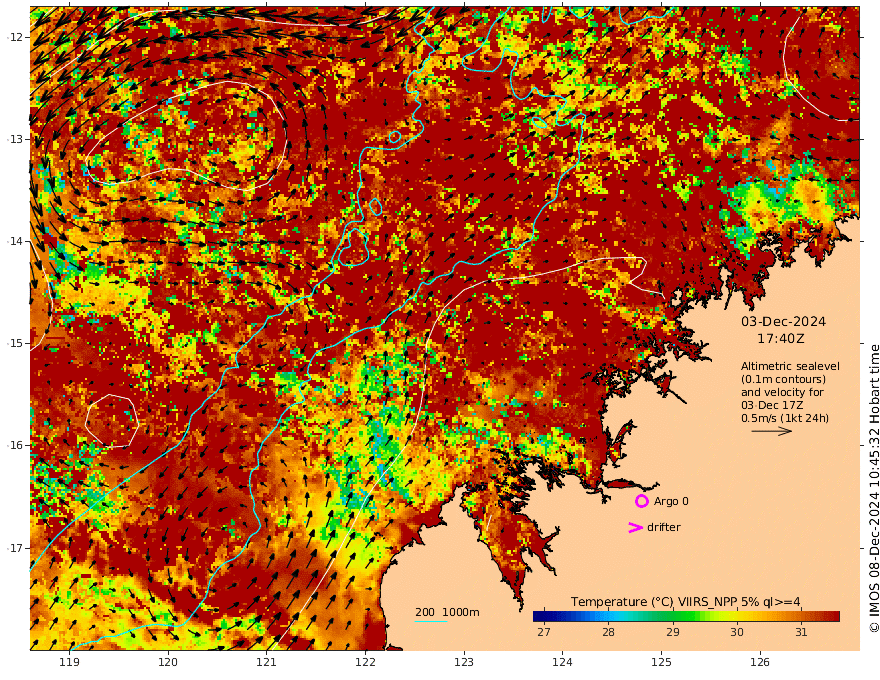Click the '(0.1m contours)' caption line
This screenshot has height=680, width=880.
pyautogui.click(x=783, y=379)
